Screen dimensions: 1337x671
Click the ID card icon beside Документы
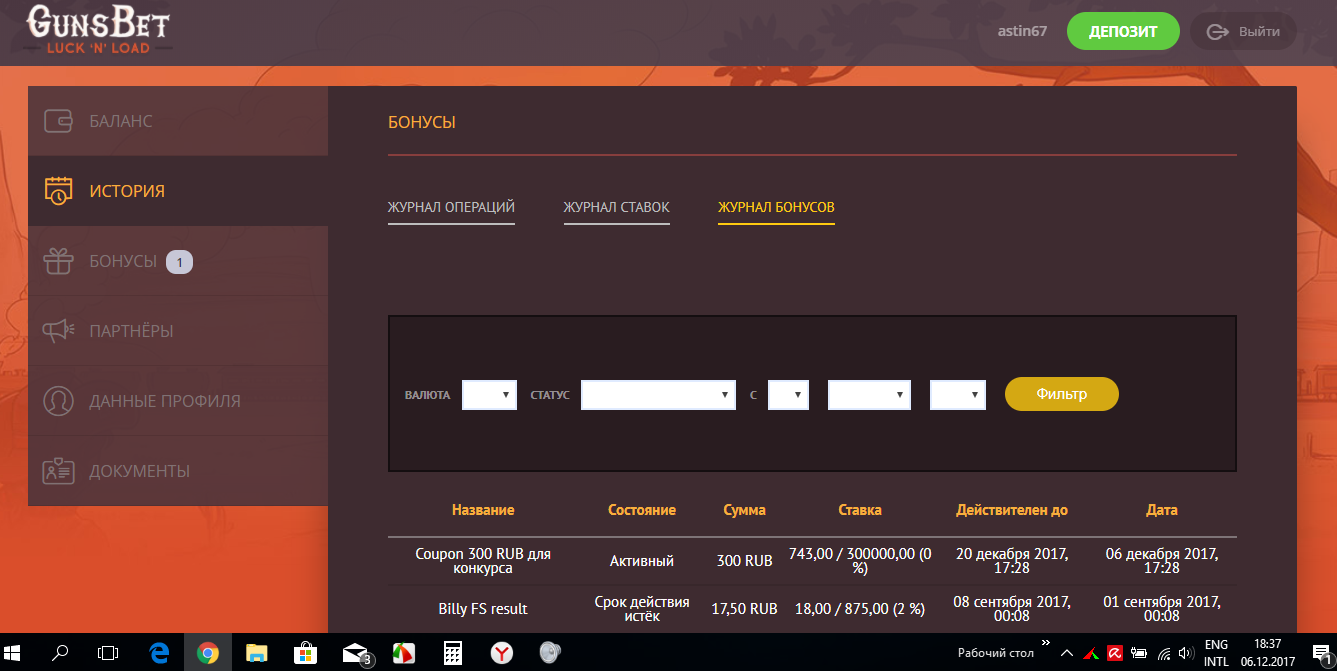click(58, 471)
